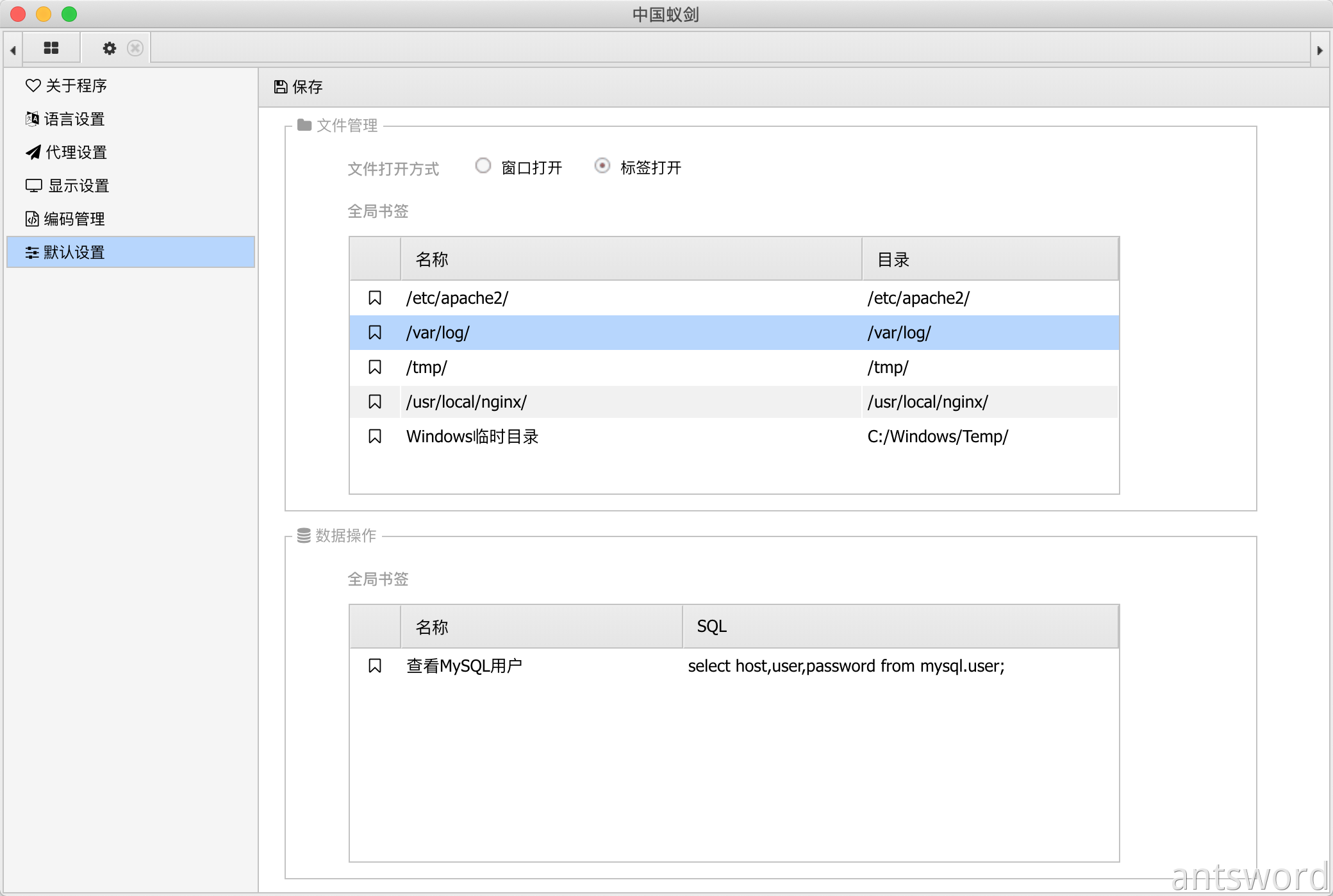Select the 窗口打开 radio button

[x=483, y=166]
